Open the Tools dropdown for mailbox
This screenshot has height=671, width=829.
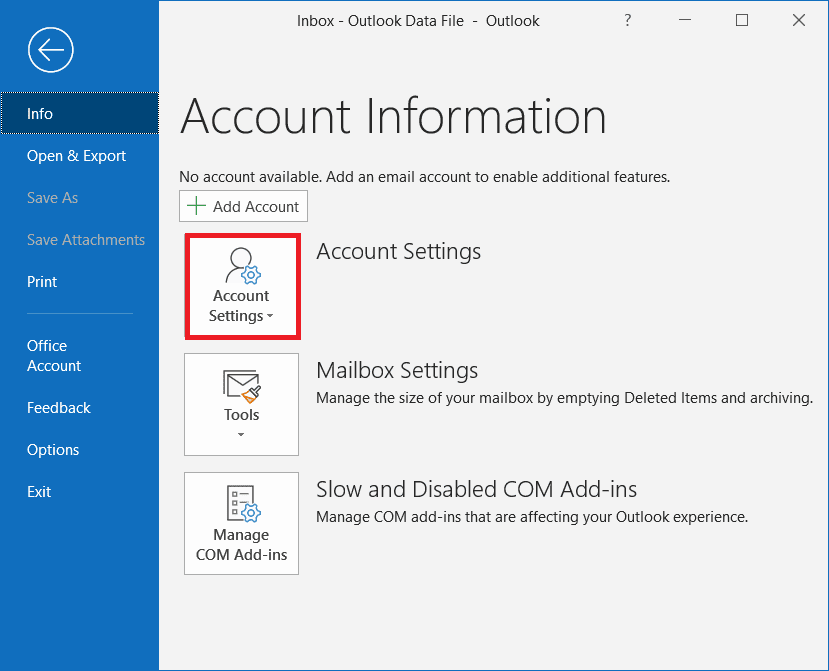click(x=242, y=405)
